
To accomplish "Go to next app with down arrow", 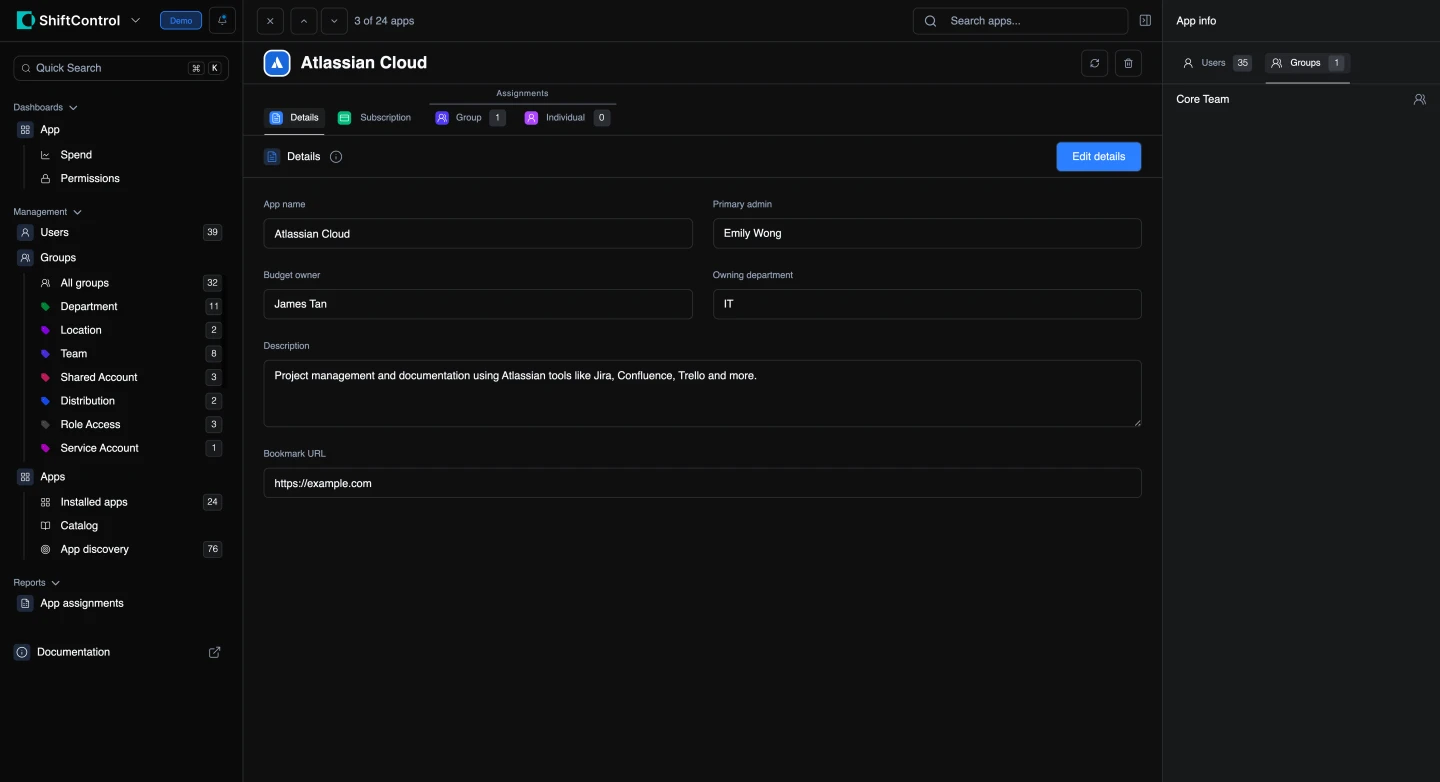I will [x=334, y=20].
